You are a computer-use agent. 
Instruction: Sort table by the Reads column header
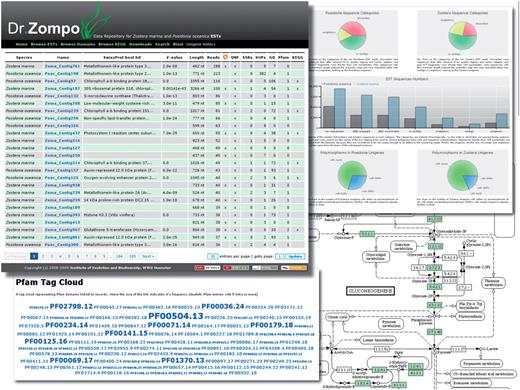[x=214, y=57]
